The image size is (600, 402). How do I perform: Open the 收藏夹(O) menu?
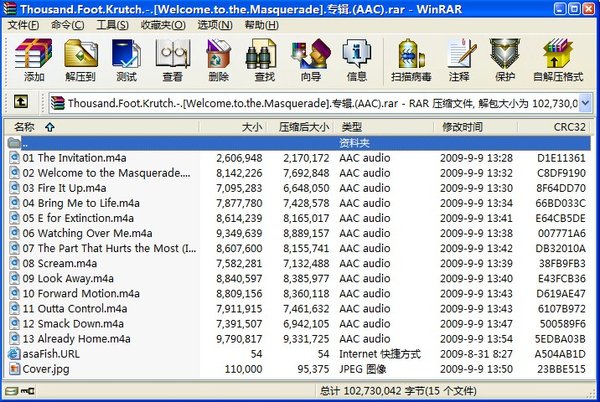(x=163, y=25)
